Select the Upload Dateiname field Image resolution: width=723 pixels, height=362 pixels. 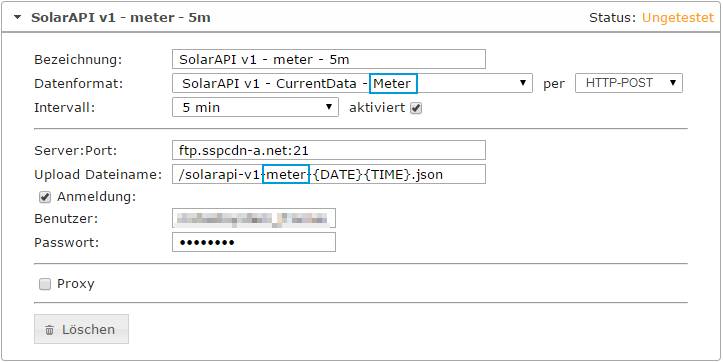(x=329, y=174)
